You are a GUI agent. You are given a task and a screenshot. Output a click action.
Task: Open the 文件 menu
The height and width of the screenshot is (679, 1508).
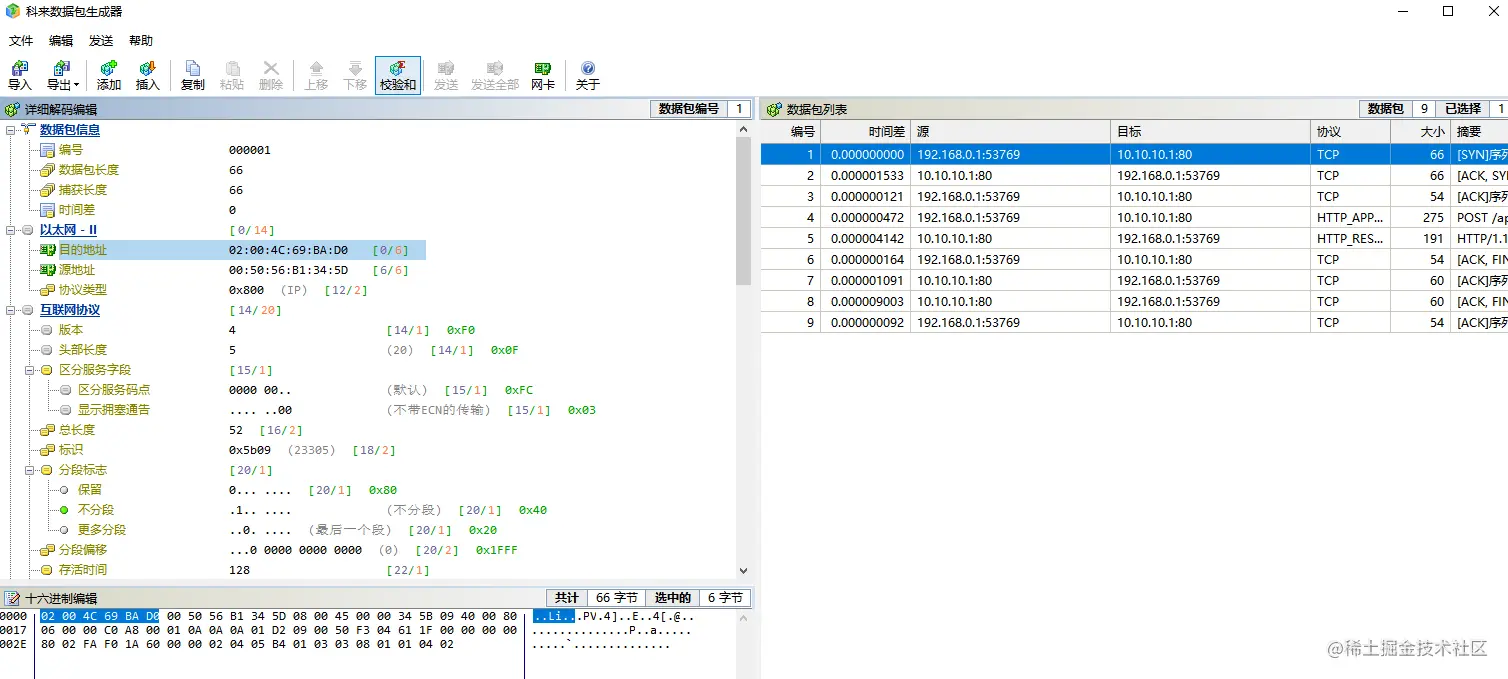[21, 41]
